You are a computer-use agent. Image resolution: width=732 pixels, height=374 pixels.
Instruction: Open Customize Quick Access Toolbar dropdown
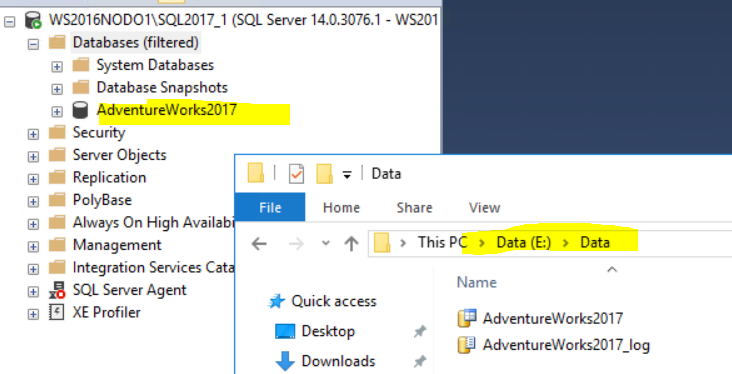tap(347, 175)
